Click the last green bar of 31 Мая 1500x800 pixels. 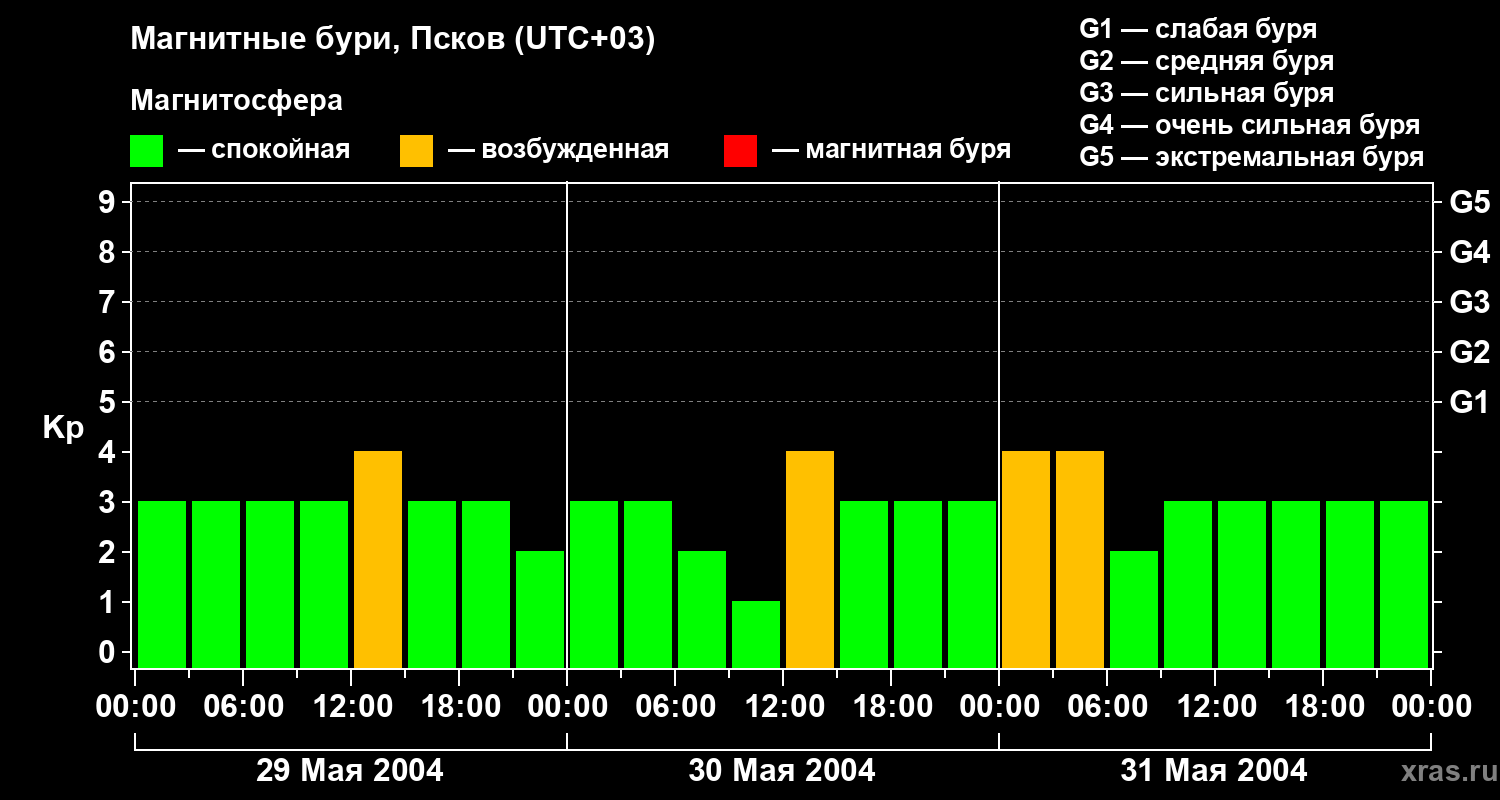1404,584
